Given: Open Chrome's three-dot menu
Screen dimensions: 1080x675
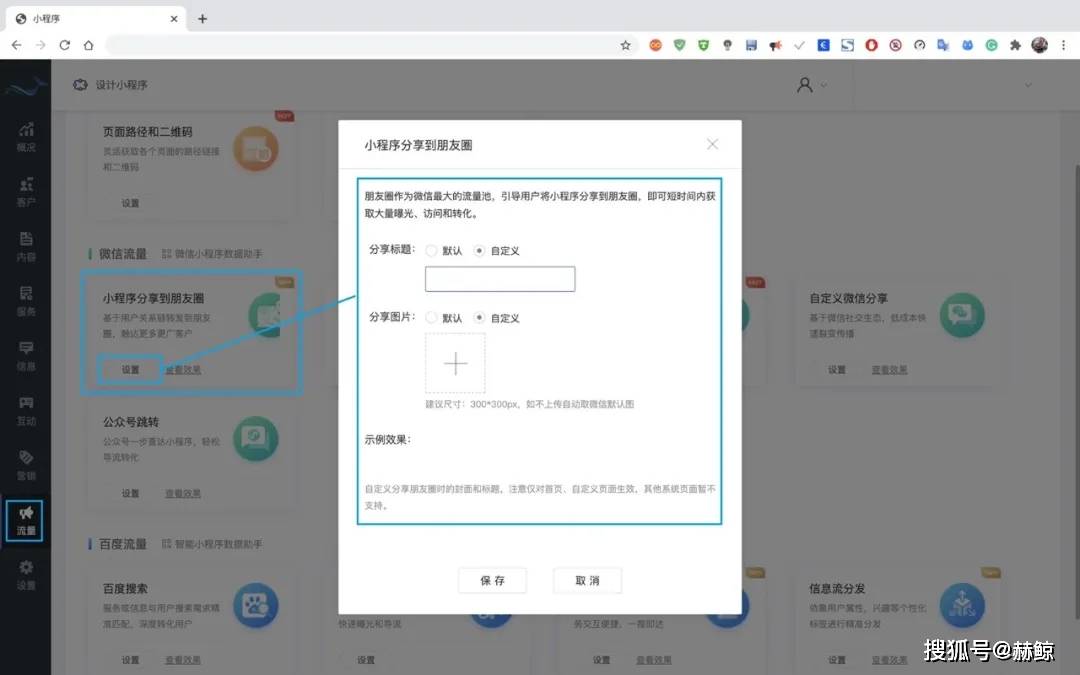Looking at the screenshot, I should pyautogui.click(x=1063, y=45).
